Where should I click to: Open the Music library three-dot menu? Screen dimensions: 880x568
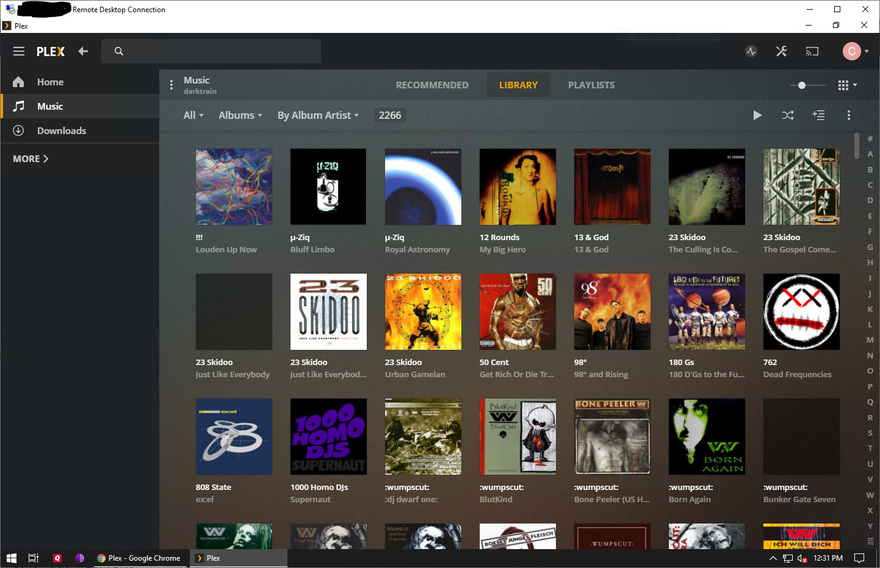click(x=171, y=85)
